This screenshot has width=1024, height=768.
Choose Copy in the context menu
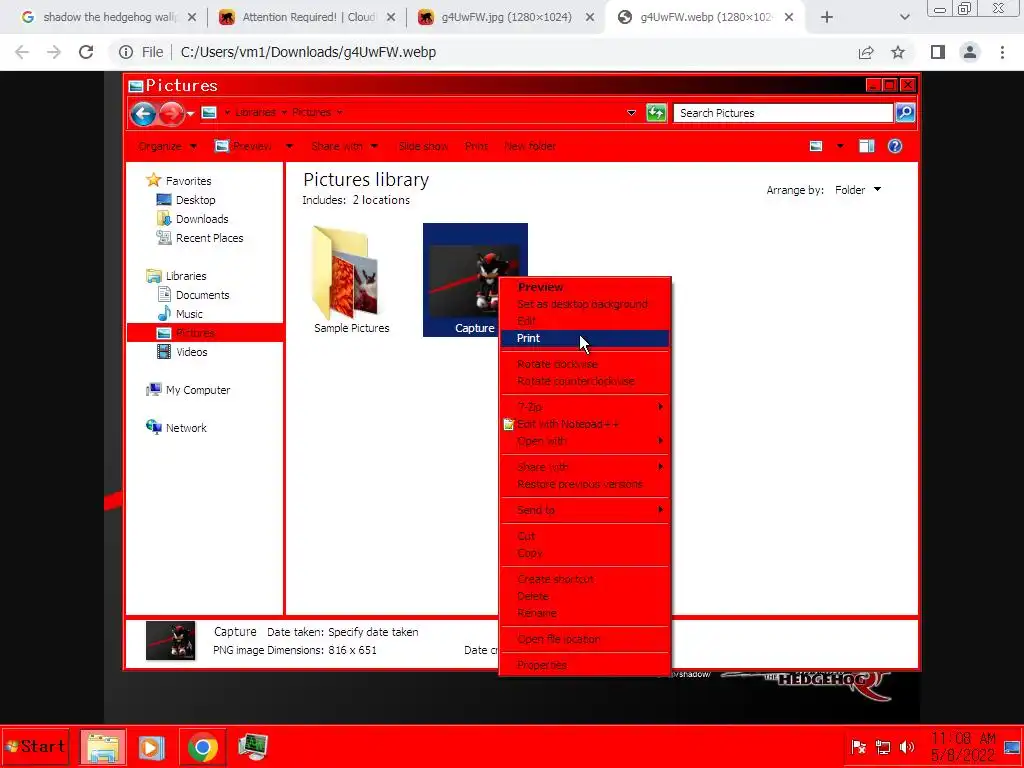tap(584, 553)
